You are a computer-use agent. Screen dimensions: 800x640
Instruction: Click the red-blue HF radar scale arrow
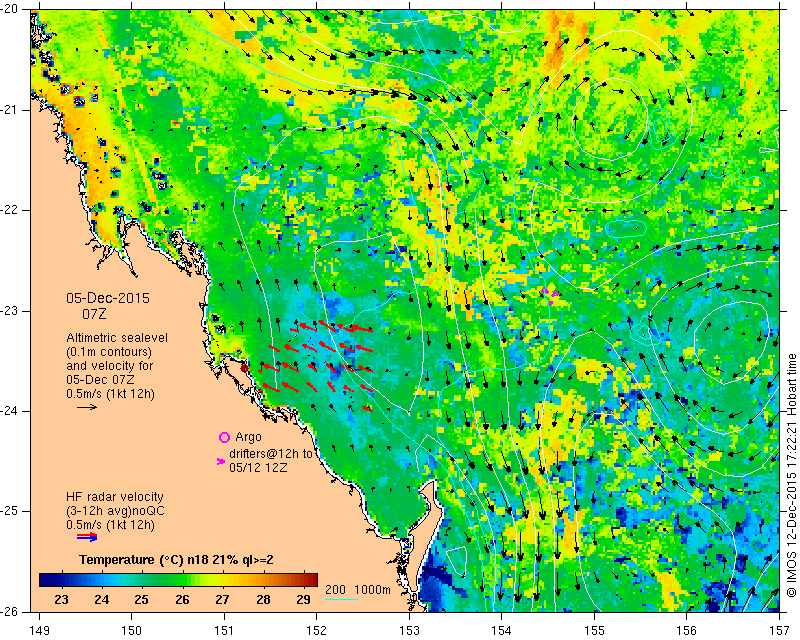tap(87, 536)
